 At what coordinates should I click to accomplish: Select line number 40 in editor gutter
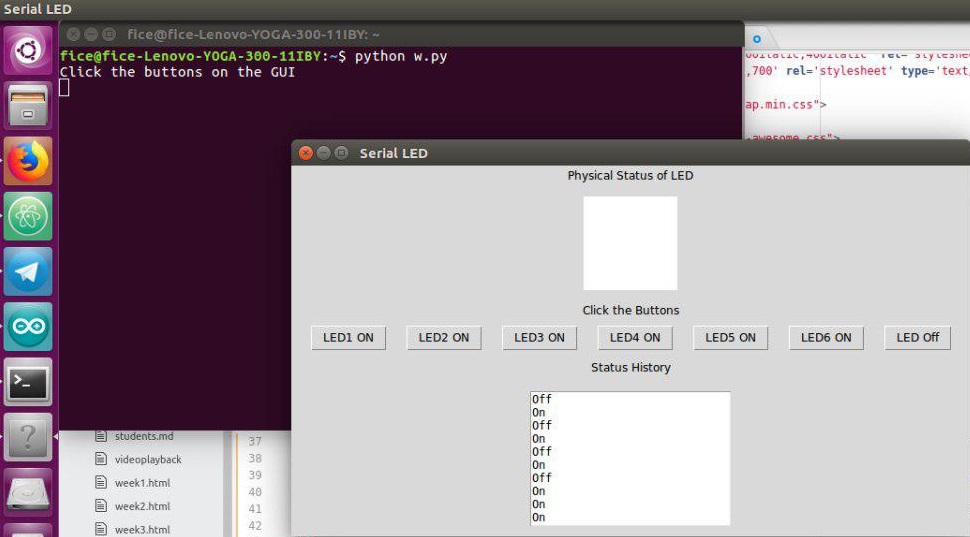[x=255, y=492]
